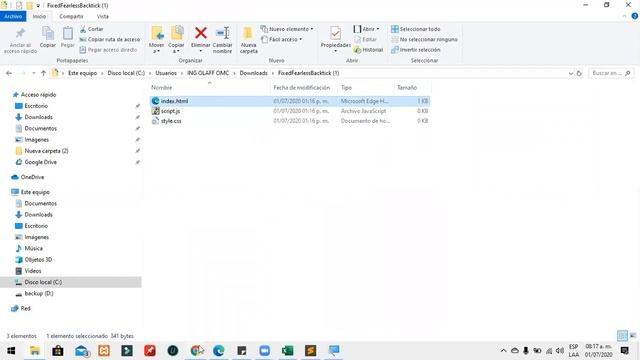Open the blue help question mark
Viewport: 640px width, 360px height.
pos(635,16)
